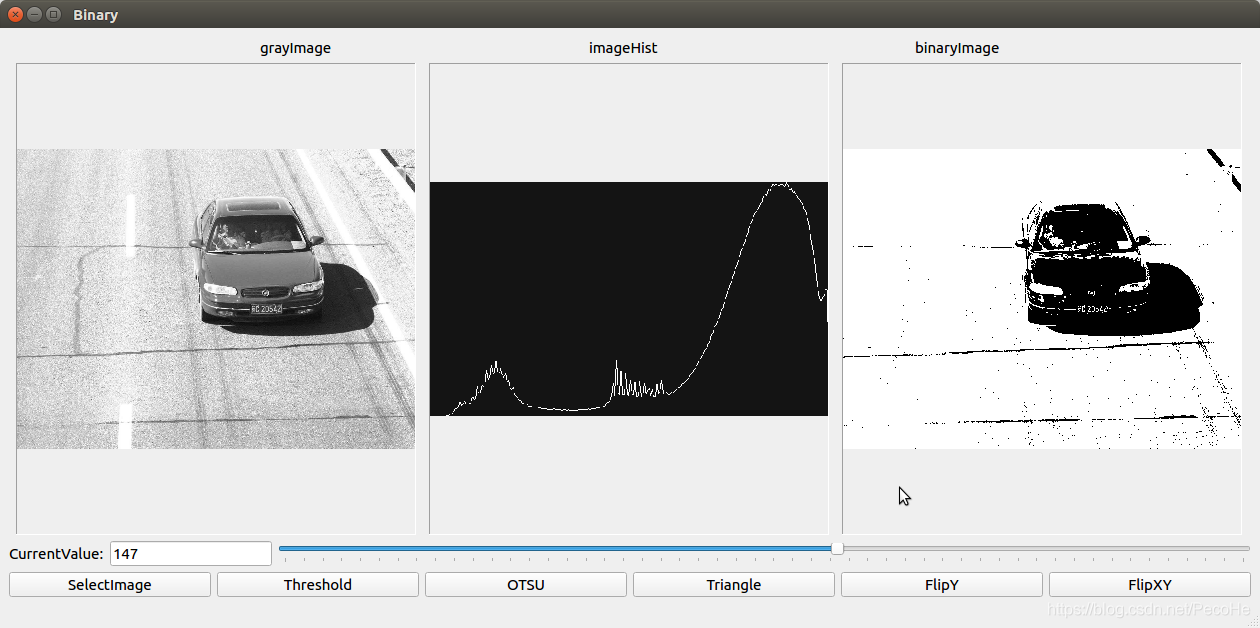Close the Binary window
This screenshot has width=1260, height=628.
click(x=15, y=14)
